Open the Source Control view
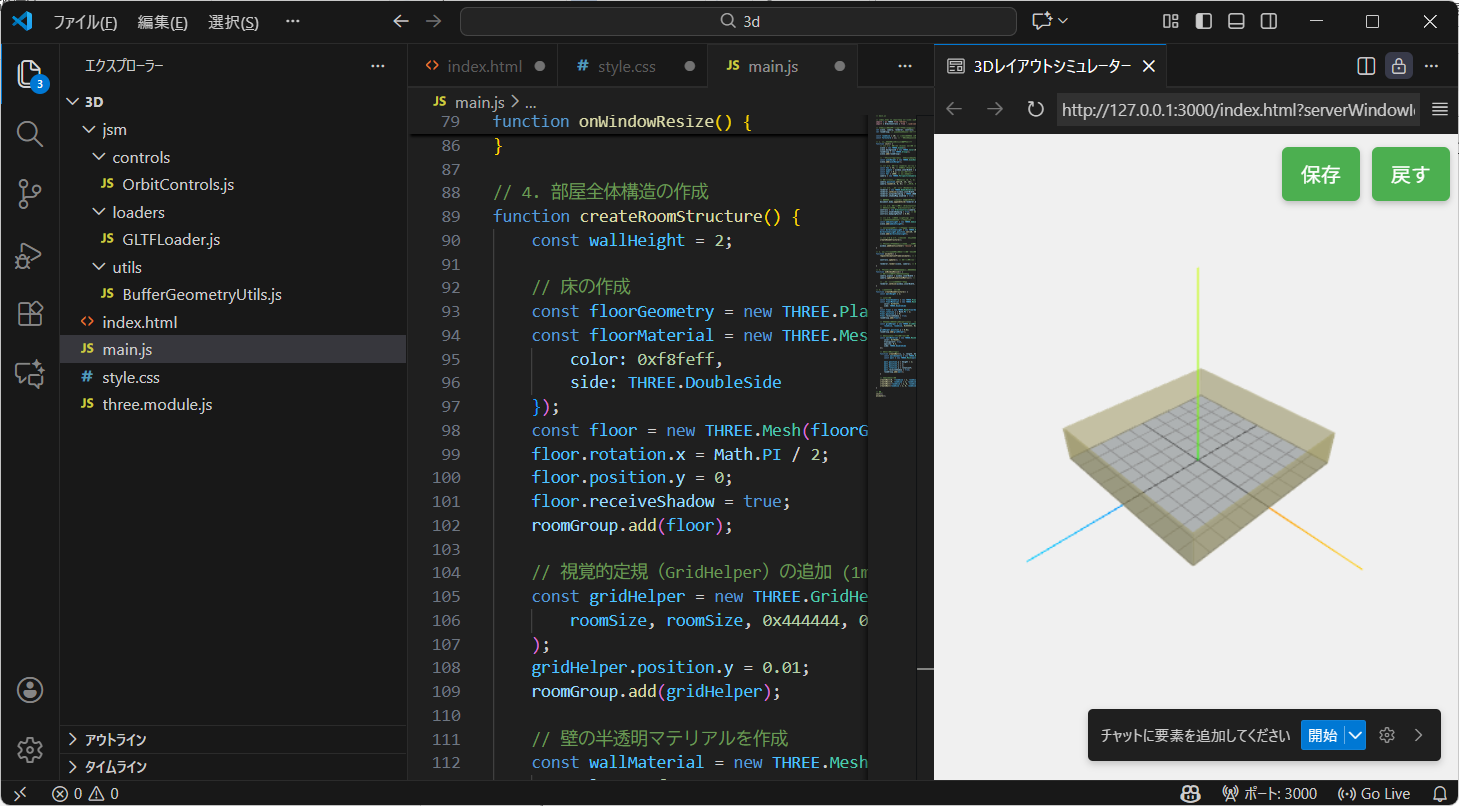 [29, 194]
